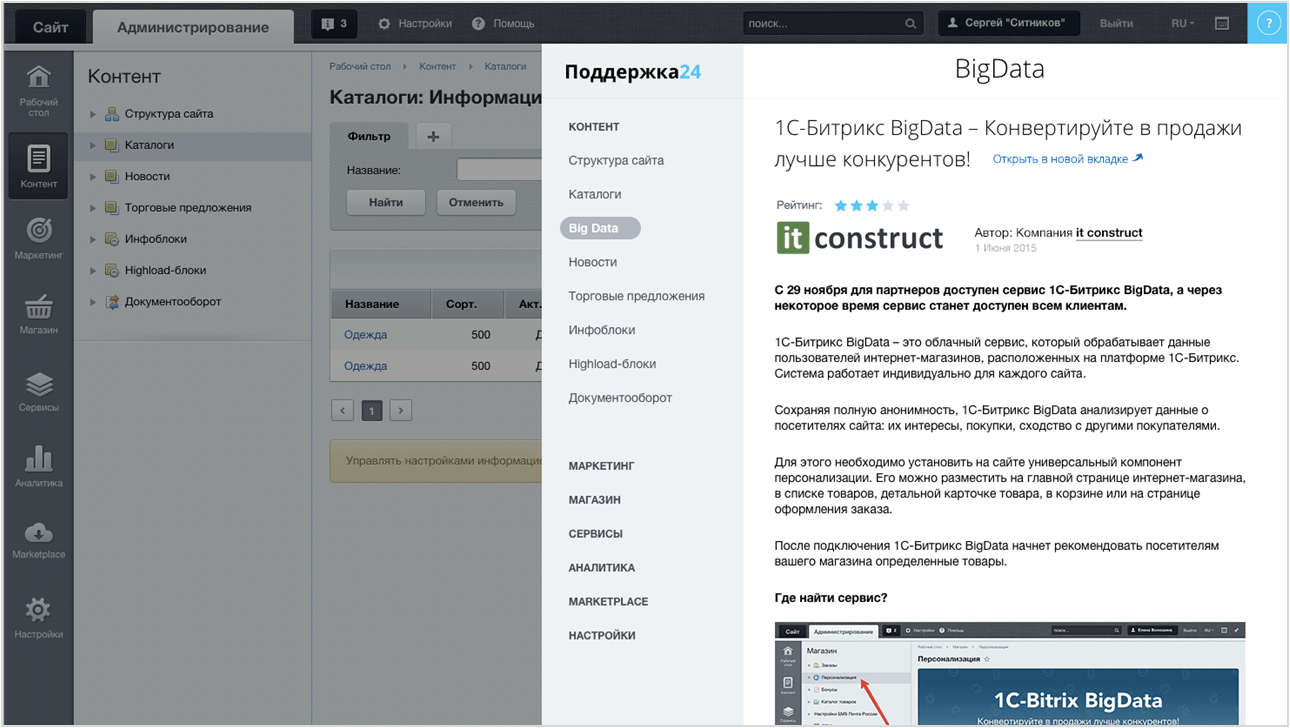Select Big Data in Поддержка24 menu
1290x728 pixels.
click(x=600, y=228)
